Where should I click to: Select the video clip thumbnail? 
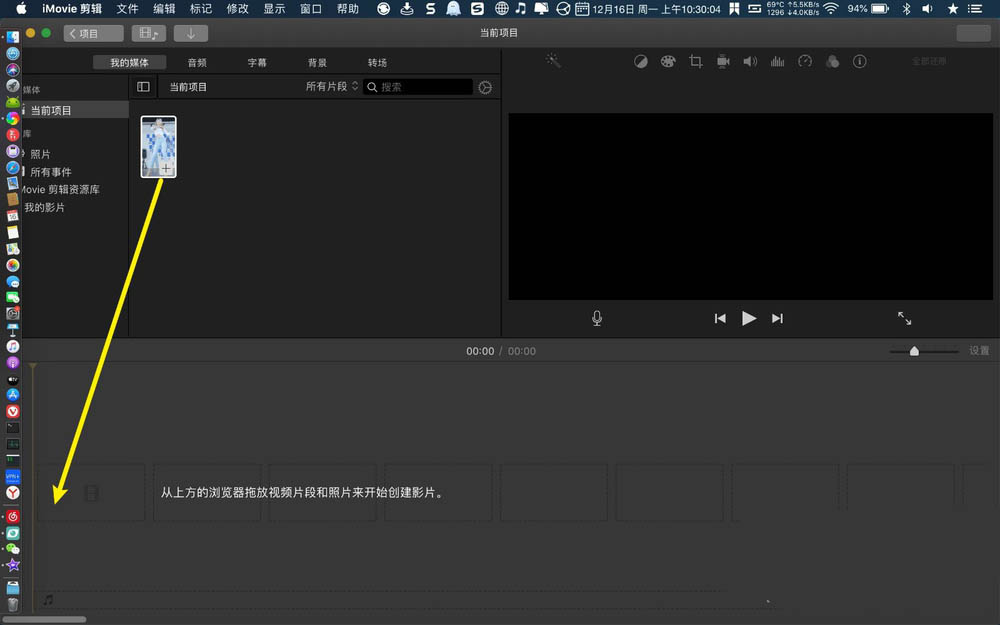(x=158, y=146)
